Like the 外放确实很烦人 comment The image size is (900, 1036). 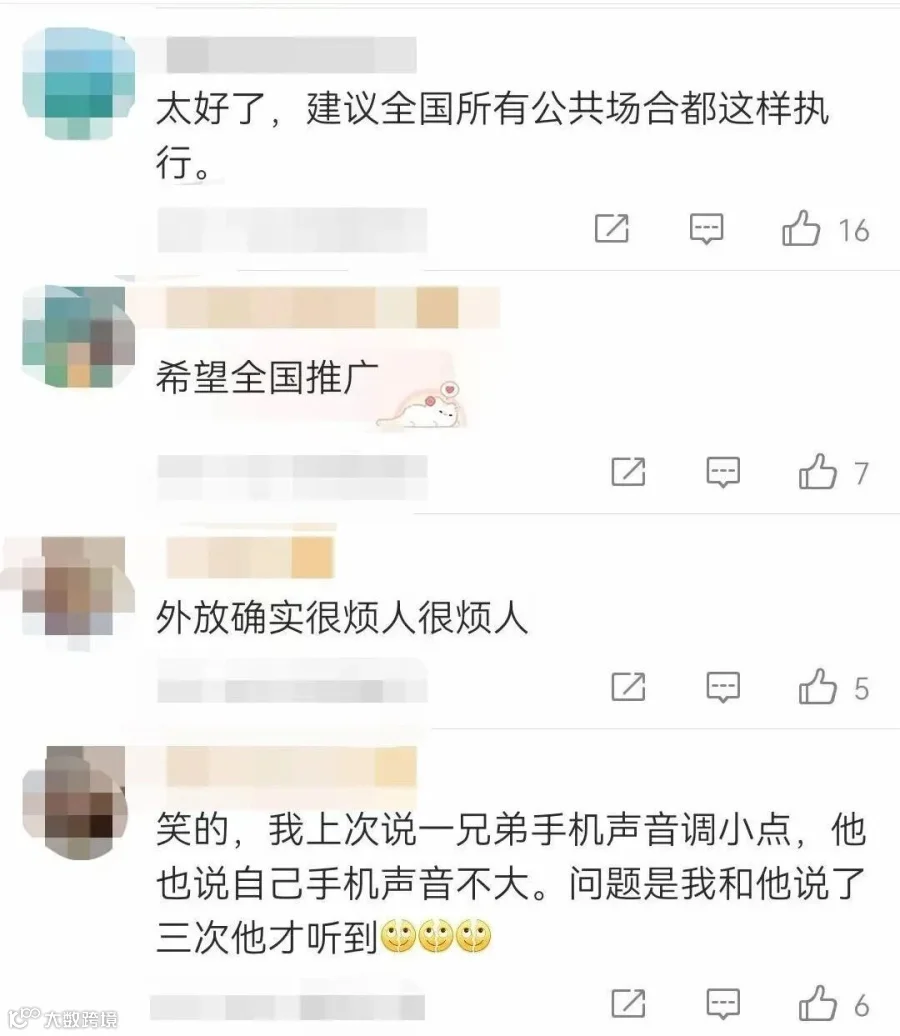pyautogui.click(x=817, y=687)
